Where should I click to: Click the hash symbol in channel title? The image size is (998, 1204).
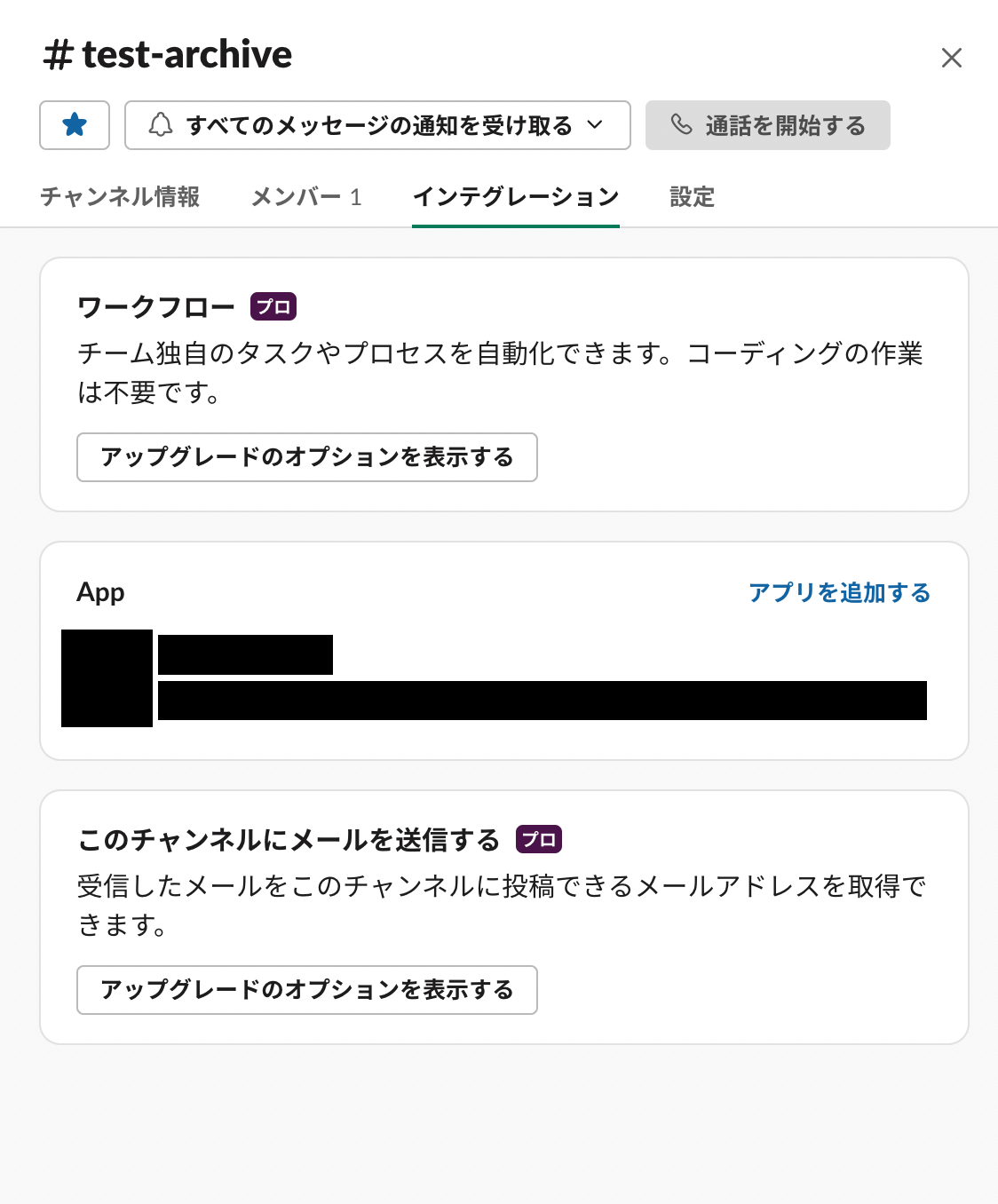58,56
